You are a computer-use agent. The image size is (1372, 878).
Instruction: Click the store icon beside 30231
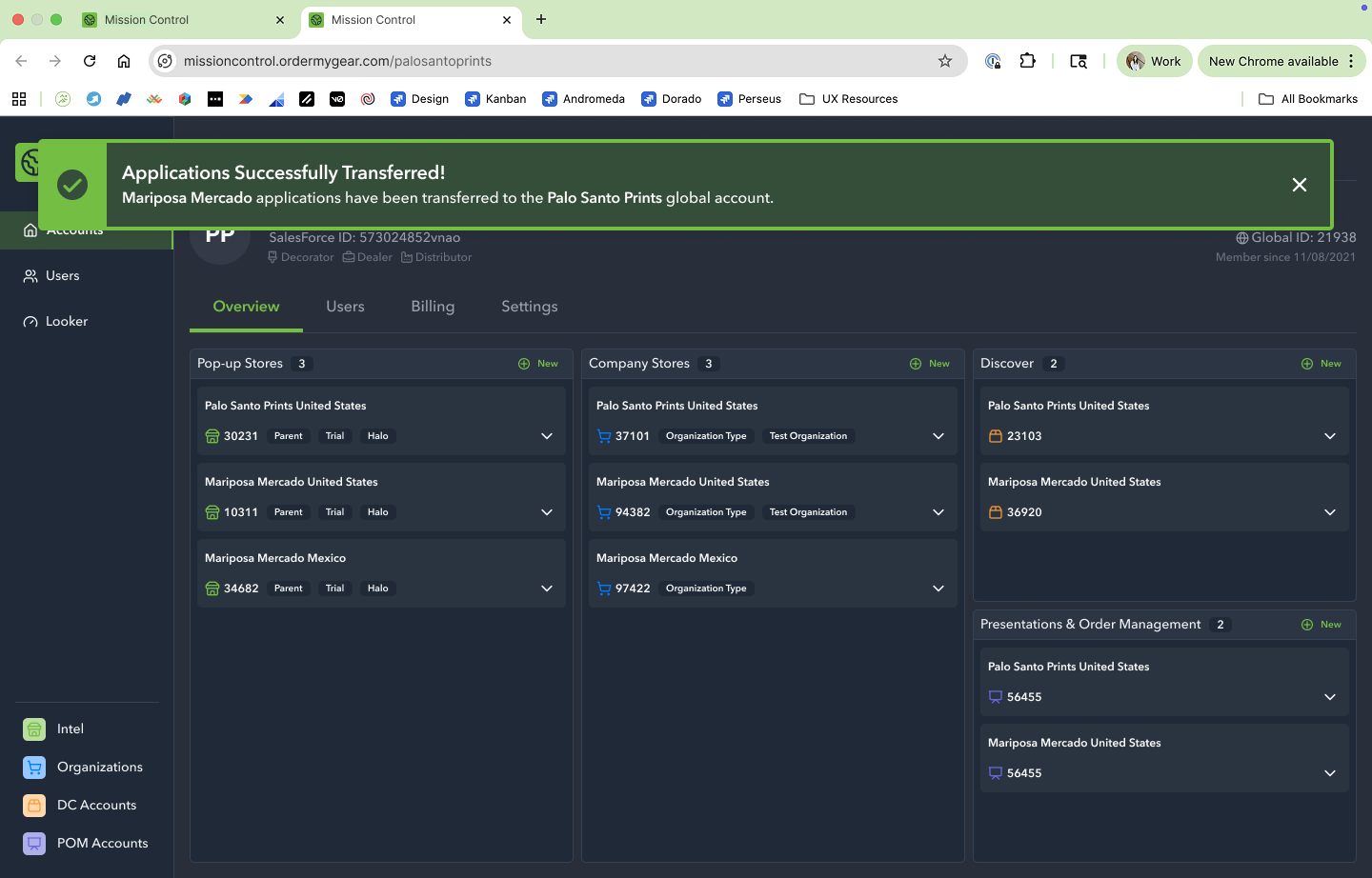pos(212,436)
